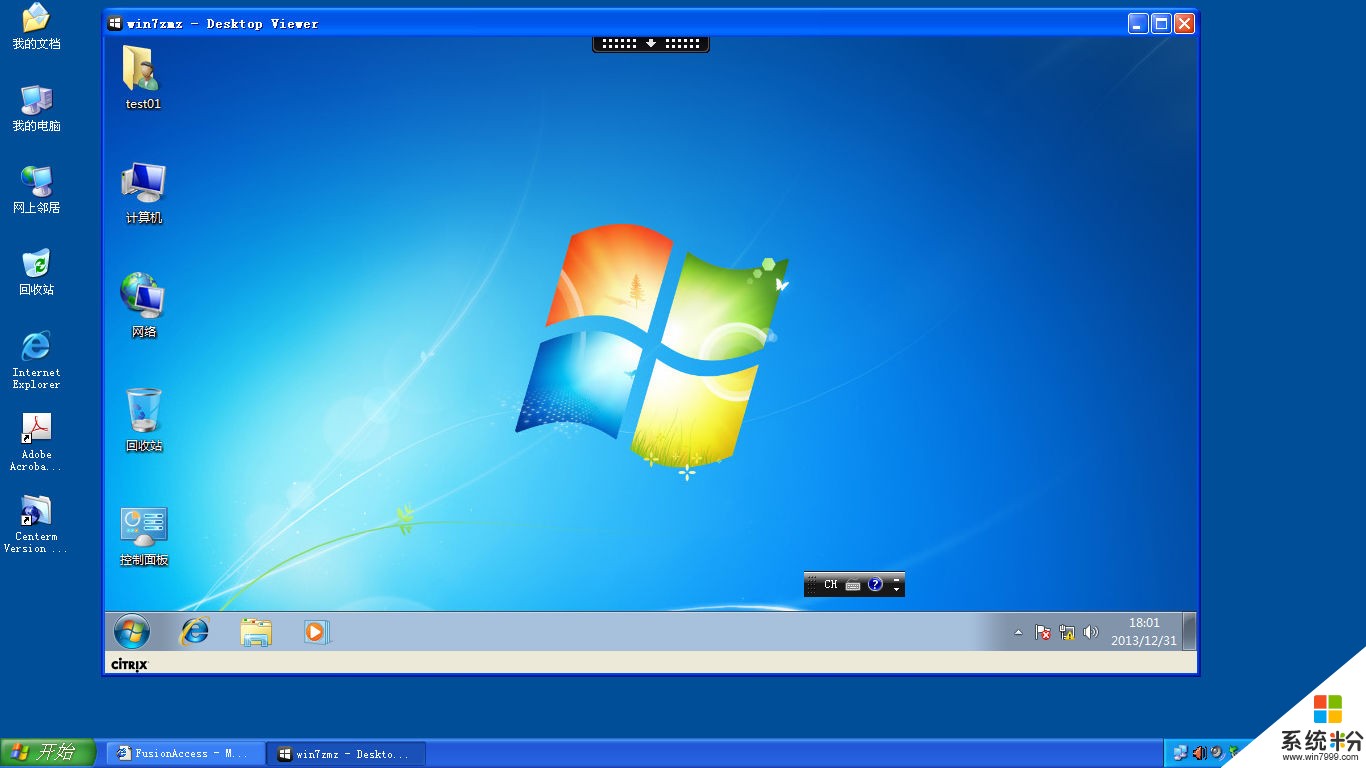Minimize the Desktop Viewer window
1366x768 pixels.
[x=1138, y=23]
